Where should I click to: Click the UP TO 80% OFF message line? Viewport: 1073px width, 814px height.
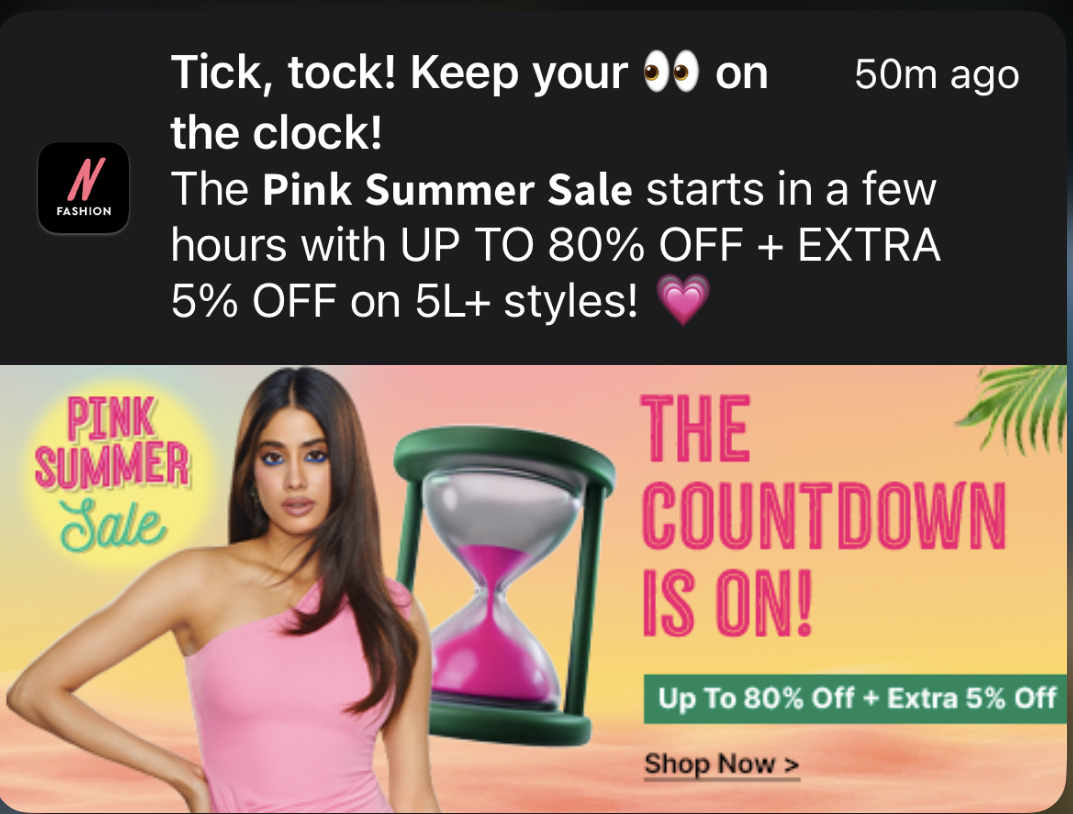(556, 245)
